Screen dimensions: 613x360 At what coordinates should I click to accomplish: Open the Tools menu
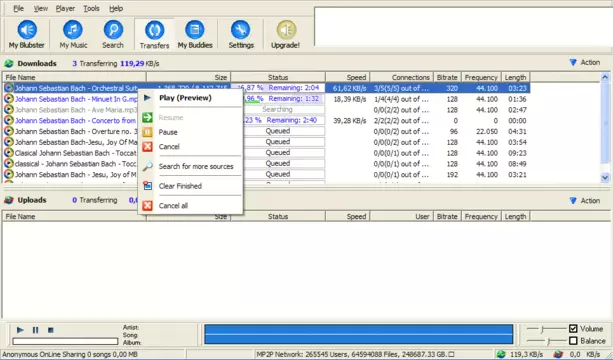[x=91, y=8]
